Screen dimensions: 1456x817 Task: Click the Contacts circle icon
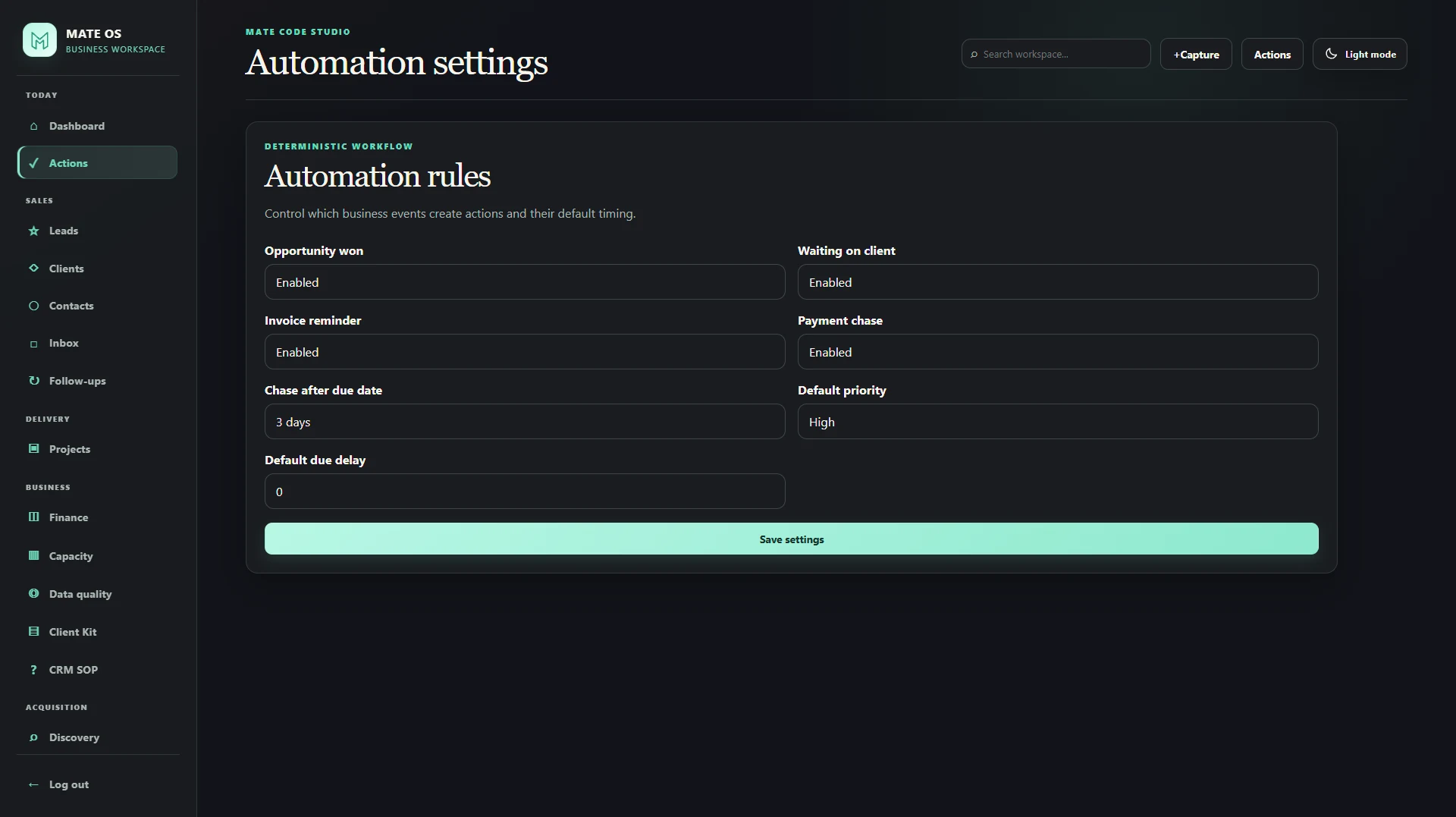click(33, 306)
